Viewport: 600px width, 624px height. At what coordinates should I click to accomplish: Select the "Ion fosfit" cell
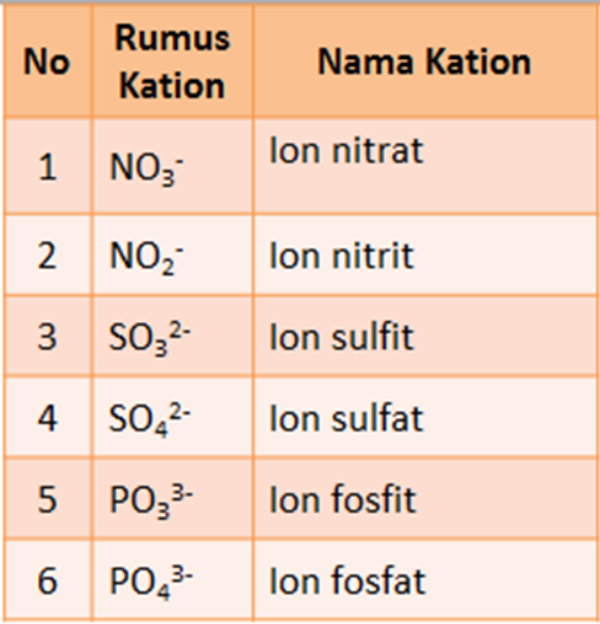pos(425,499)
